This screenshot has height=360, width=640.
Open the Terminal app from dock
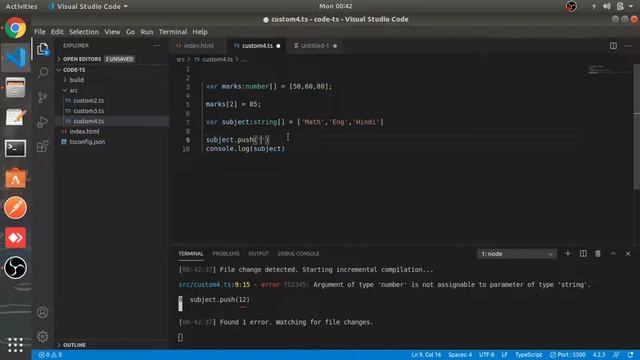point(16,148)
